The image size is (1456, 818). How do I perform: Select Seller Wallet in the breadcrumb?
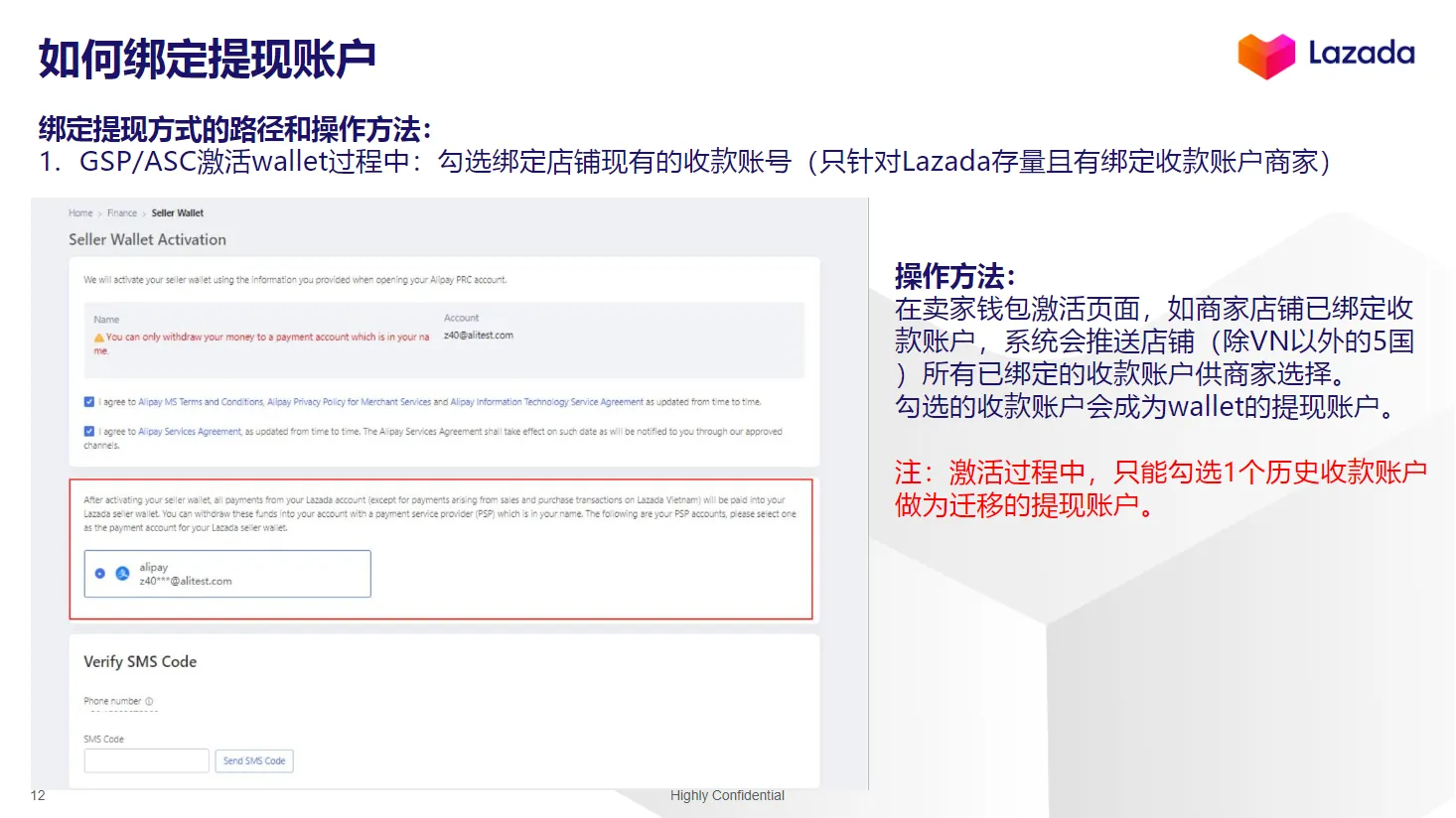point(177,212)
